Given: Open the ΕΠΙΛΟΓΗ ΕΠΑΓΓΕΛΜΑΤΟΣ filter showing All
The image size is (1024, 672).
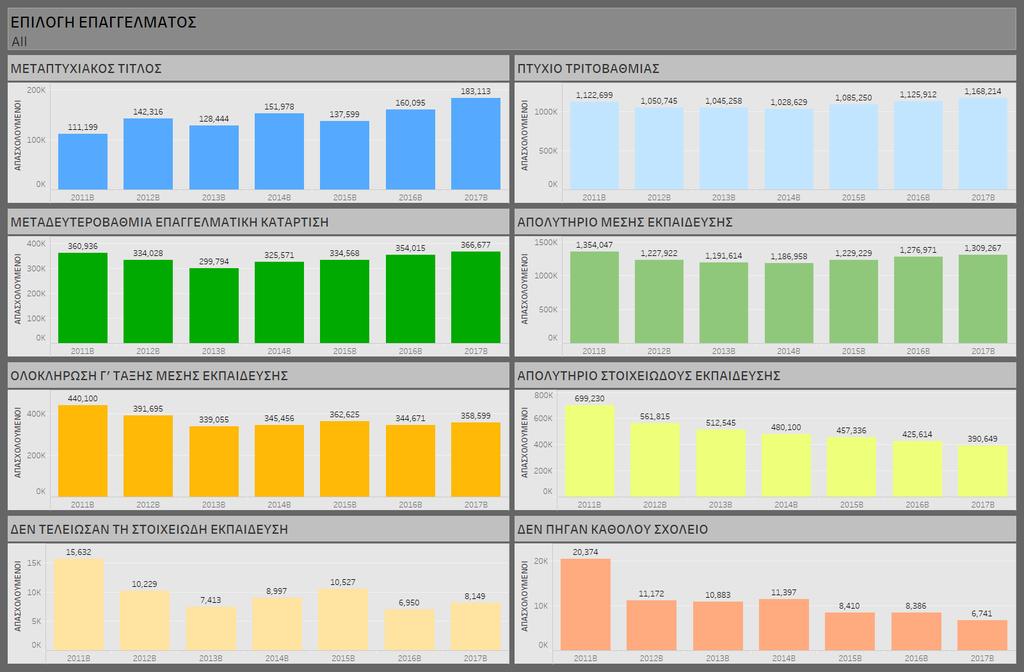Looking at the screenshot, I should [511, 41].
